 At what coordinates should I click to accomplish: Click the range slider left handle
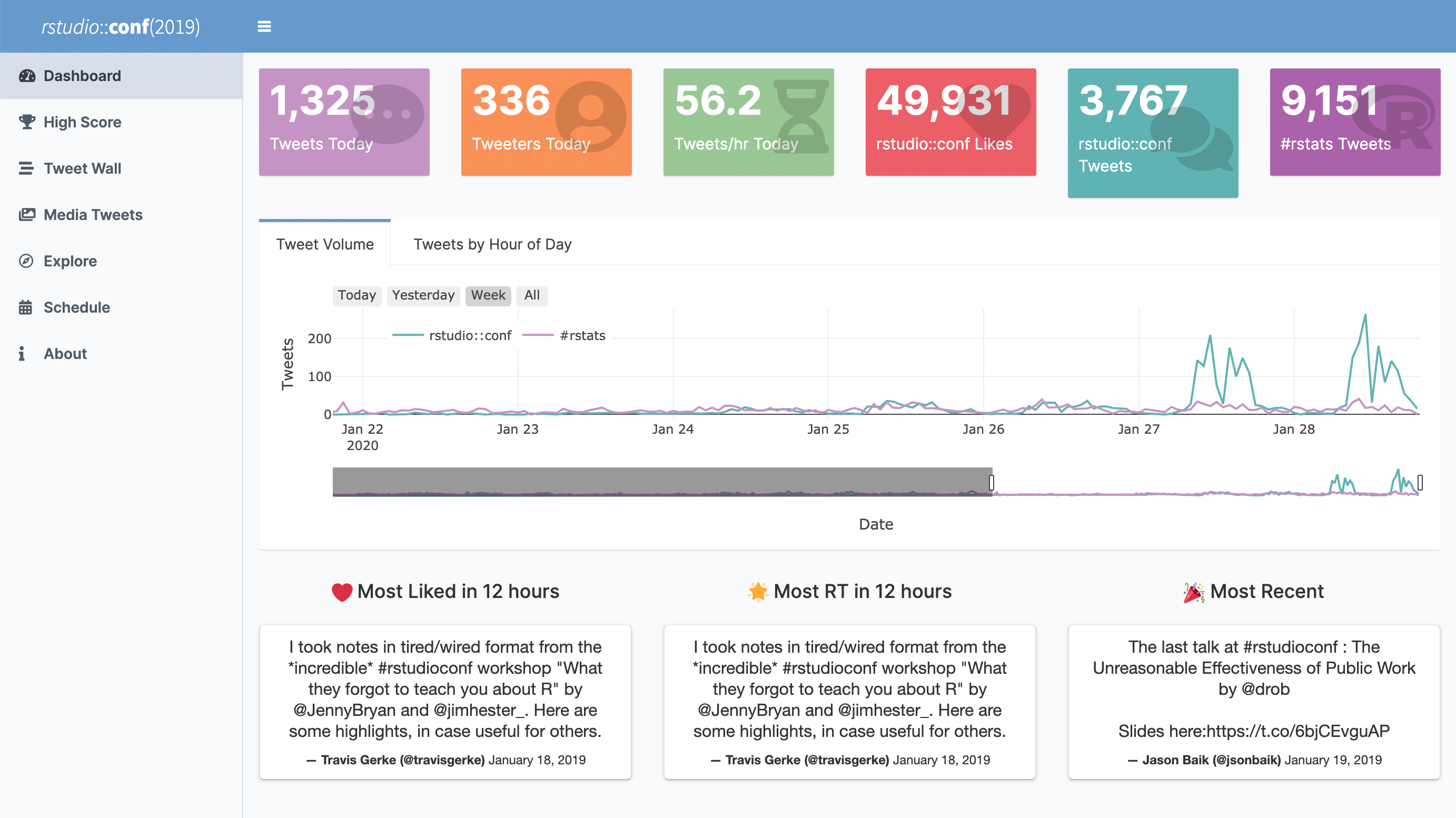tap(992, 483)
